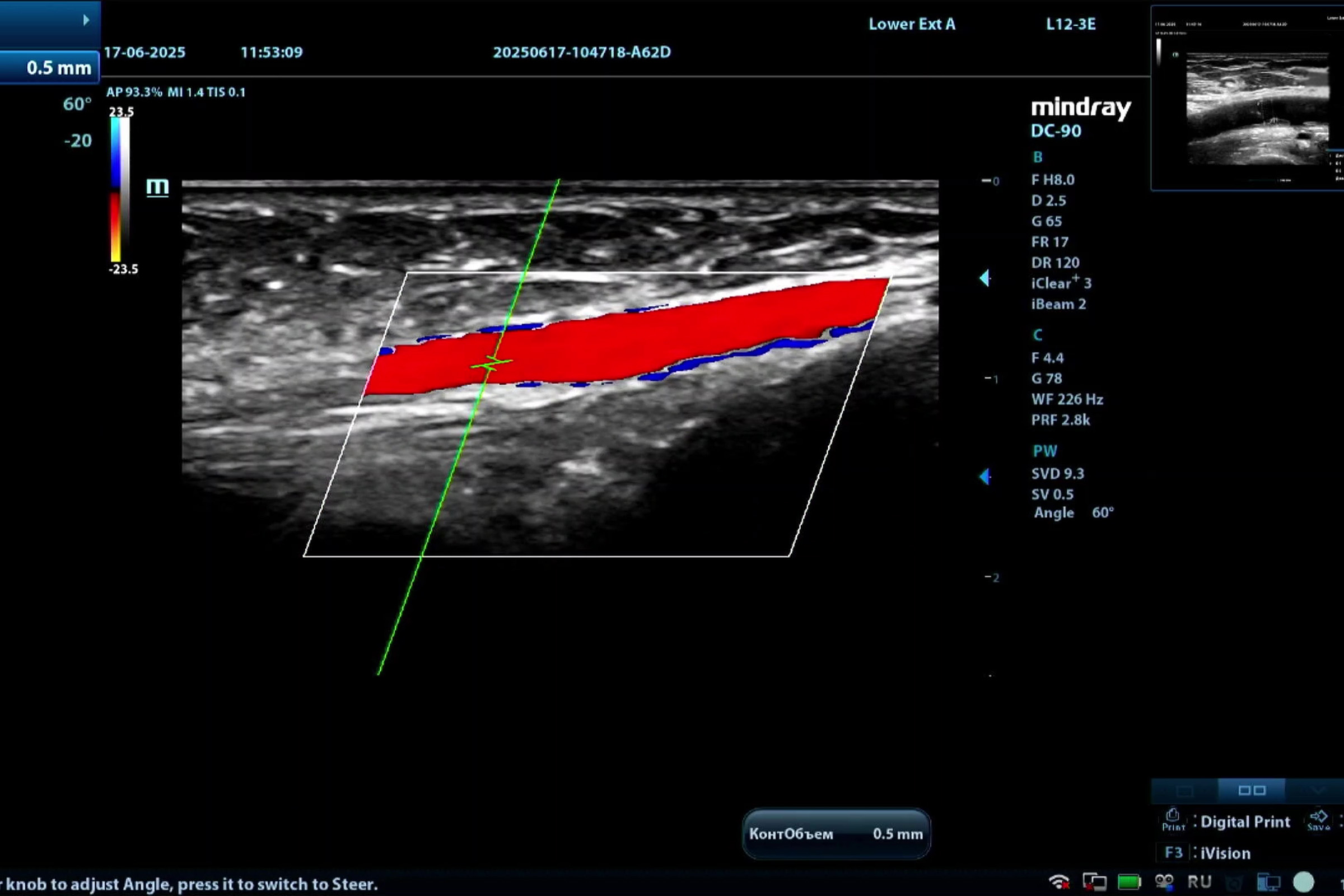Click the КонтОбъем 0.5 mm button
The image size is (1344, 896).
point(836,834)
